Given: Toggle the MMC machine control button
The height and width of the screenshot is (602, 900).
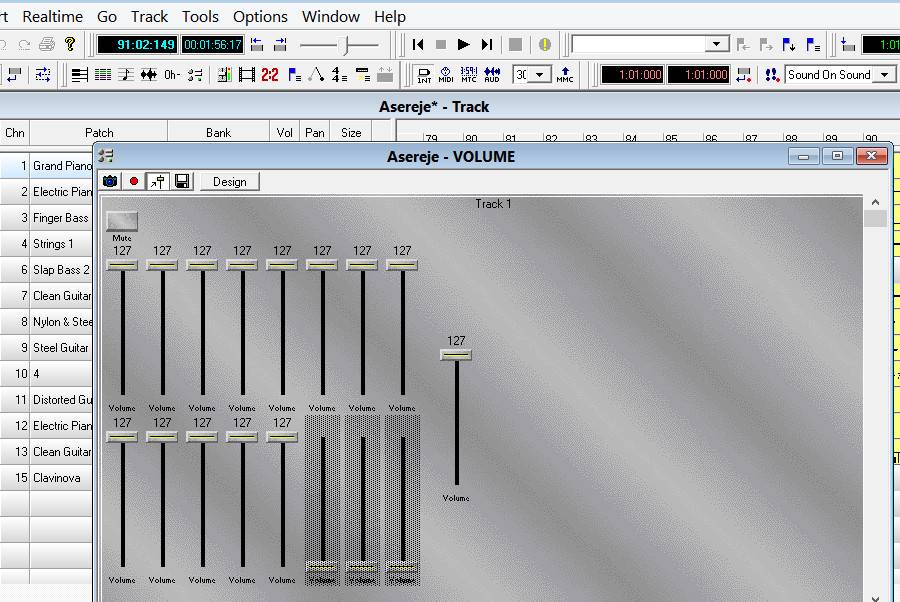Looking at the screenshot, I should pos(565,75).
